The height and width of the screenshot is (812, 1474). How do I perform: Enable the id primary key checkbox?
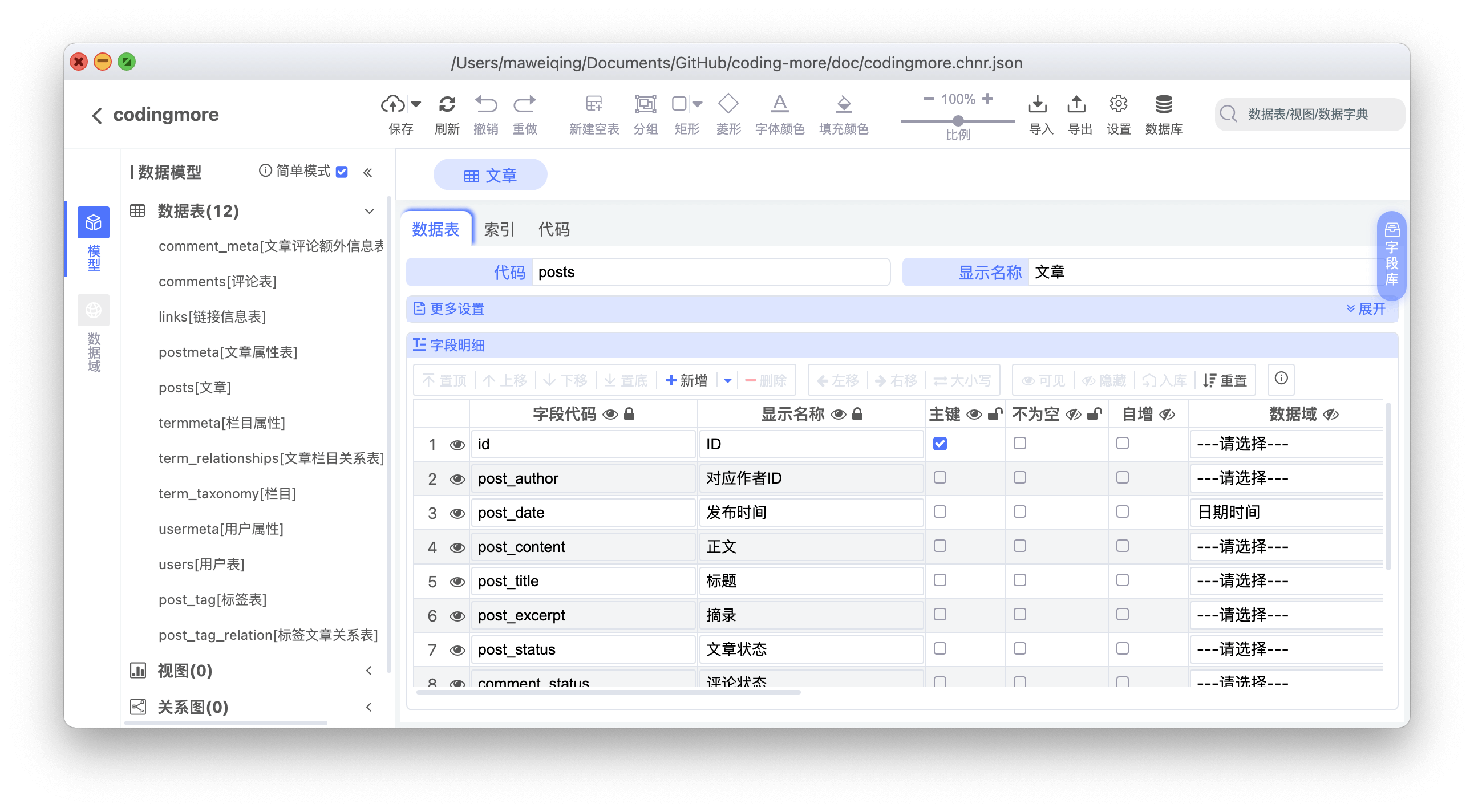[x=939, y=444]
